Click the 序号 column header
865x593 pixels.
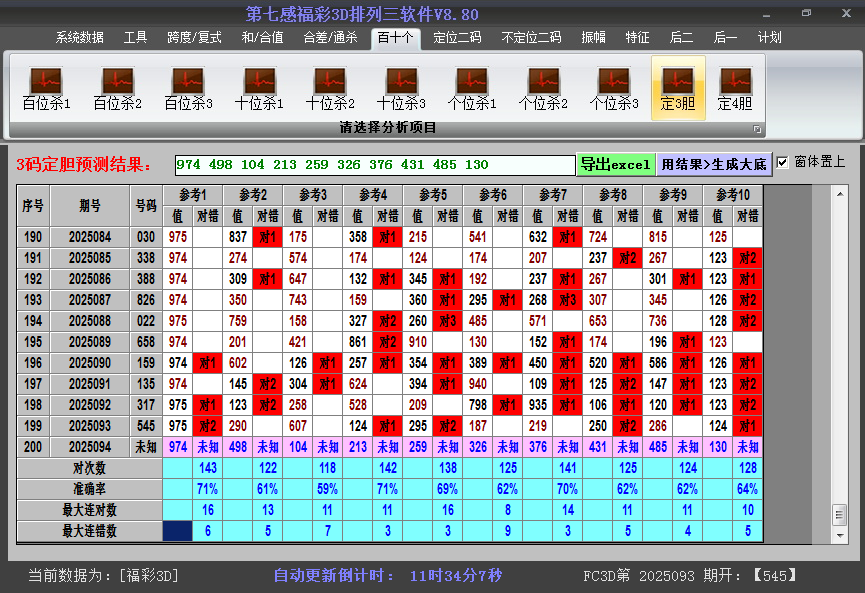33,206
